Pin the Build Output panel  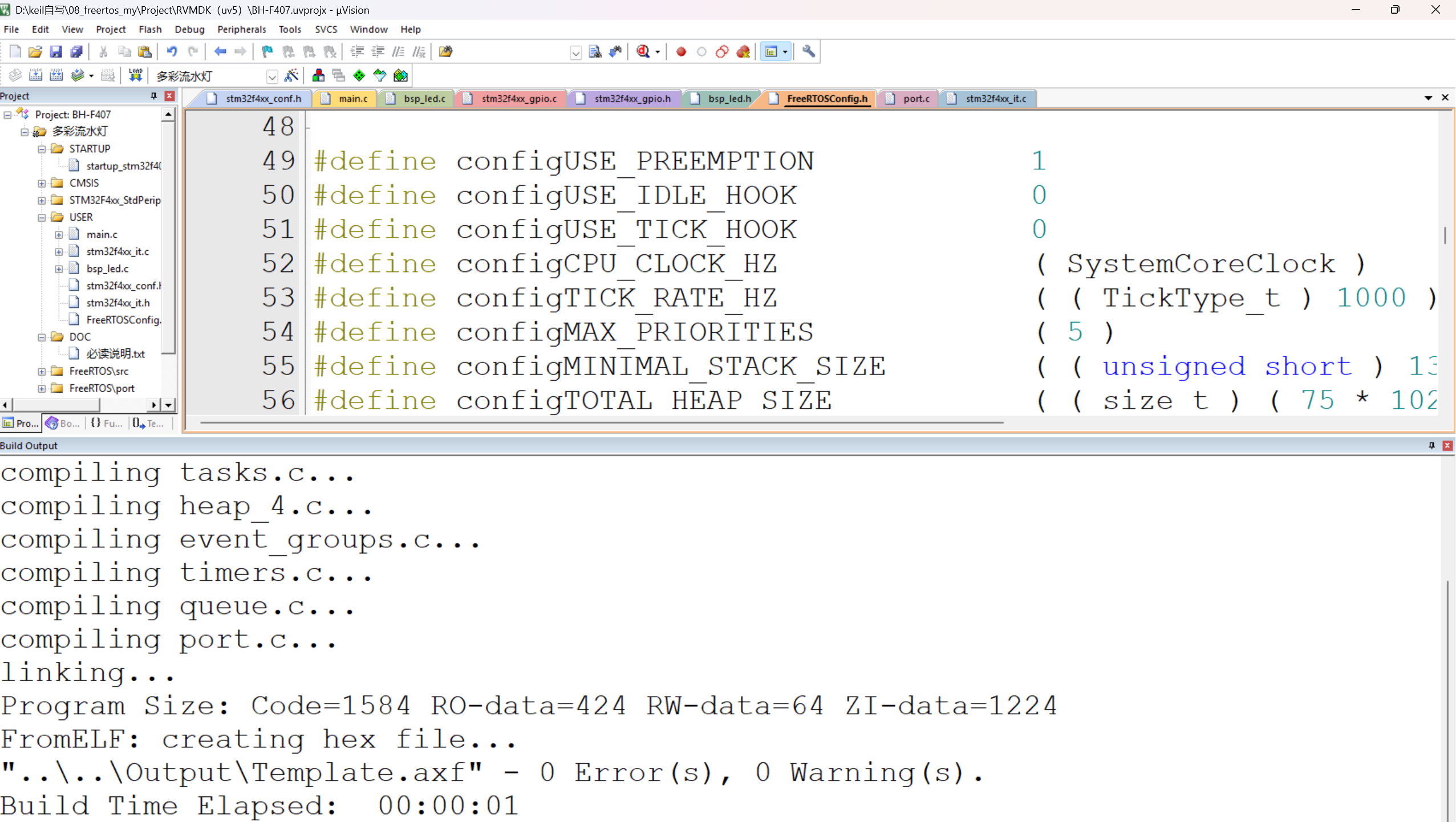coord(1431,445)
